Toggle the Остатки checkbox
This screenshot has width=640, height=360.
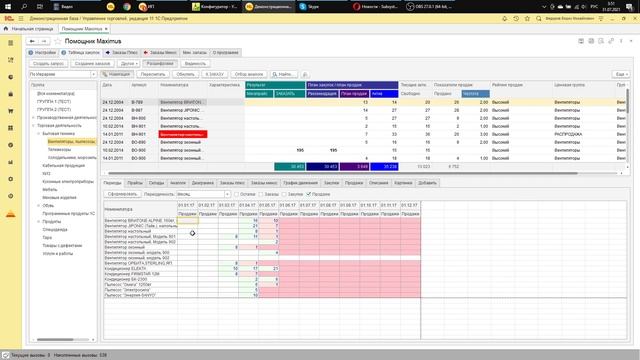(x=236, y=194)
